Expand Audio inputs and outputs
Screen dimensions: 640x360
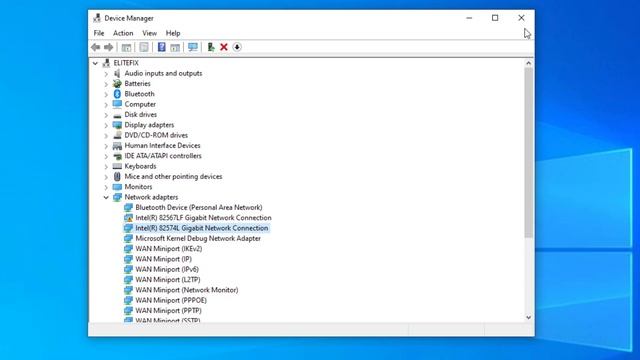coord(106,74)
